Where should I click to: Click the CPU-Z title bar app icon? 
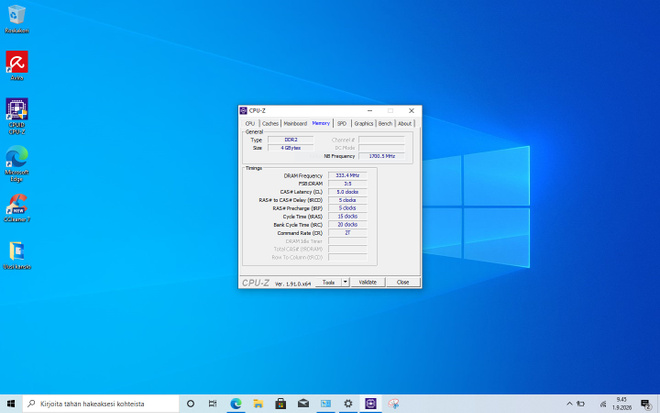[243, 111]
